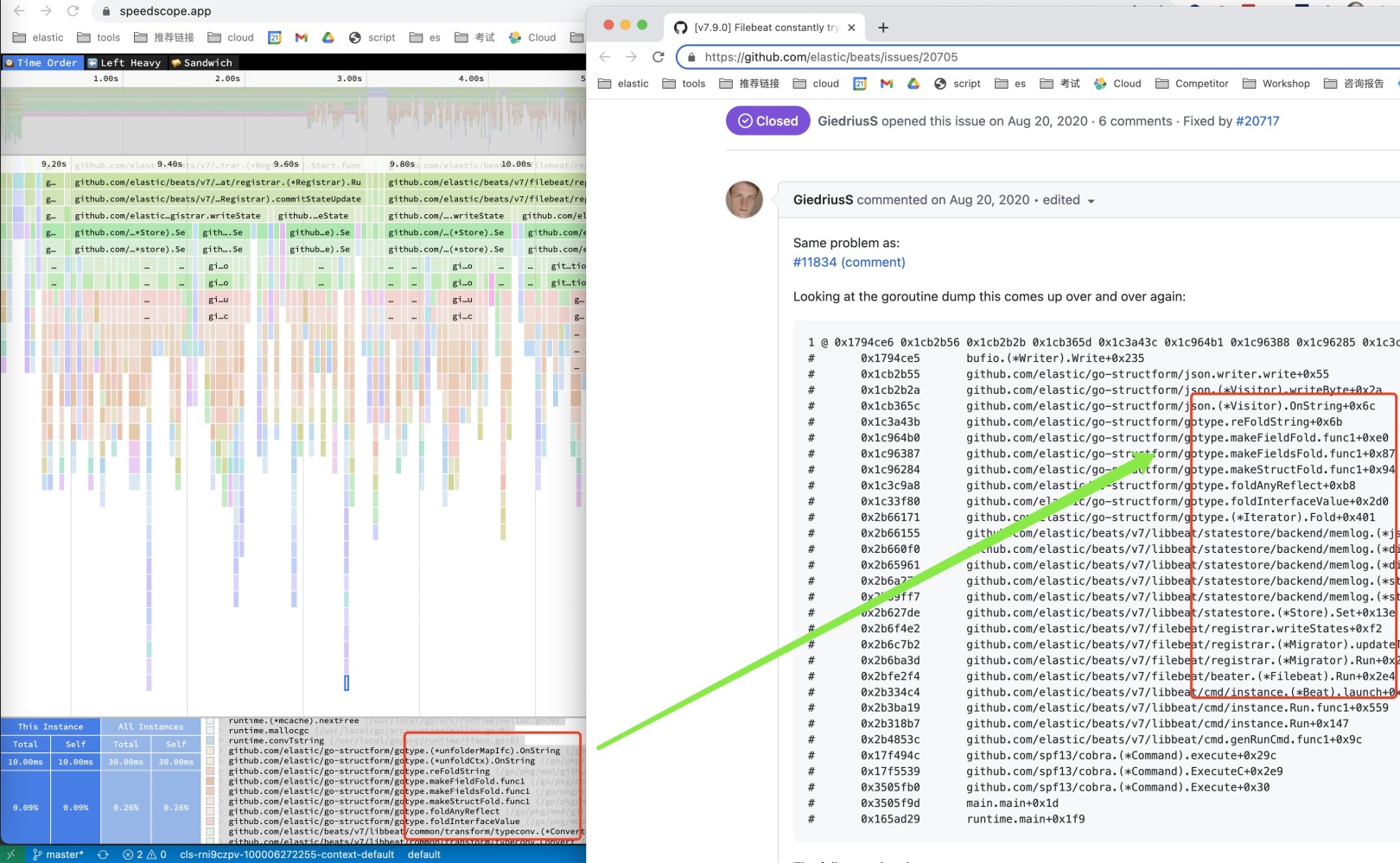Open elastic bookmark folder in speedscope window
1400x863 pixels.
pyautogui.click(x=38, y=37)
